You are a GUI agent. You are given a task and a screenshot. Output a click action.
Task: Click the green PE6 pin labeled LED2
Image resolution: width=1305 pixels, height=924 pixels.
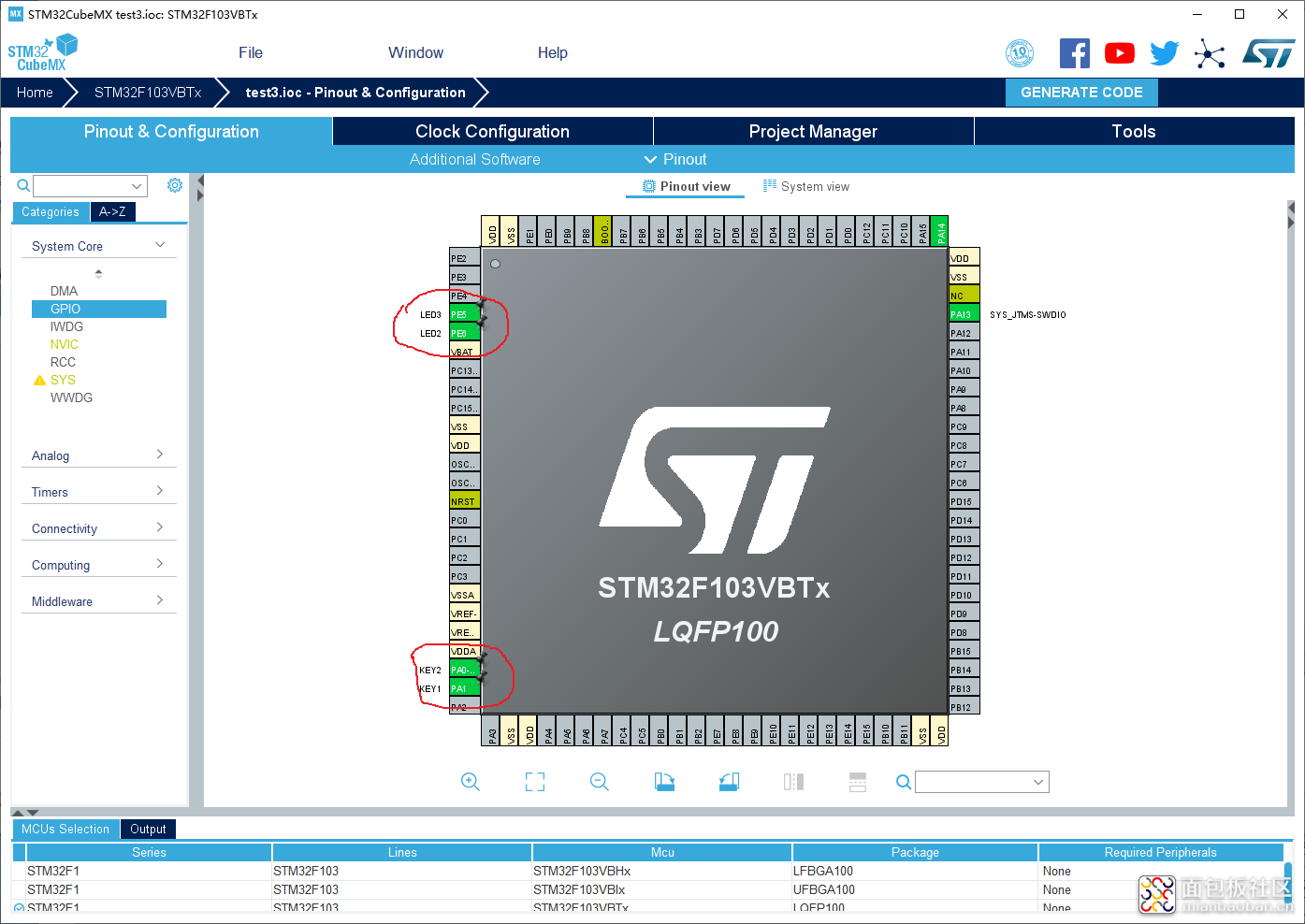pyautogui.click(x=465, y=333)
